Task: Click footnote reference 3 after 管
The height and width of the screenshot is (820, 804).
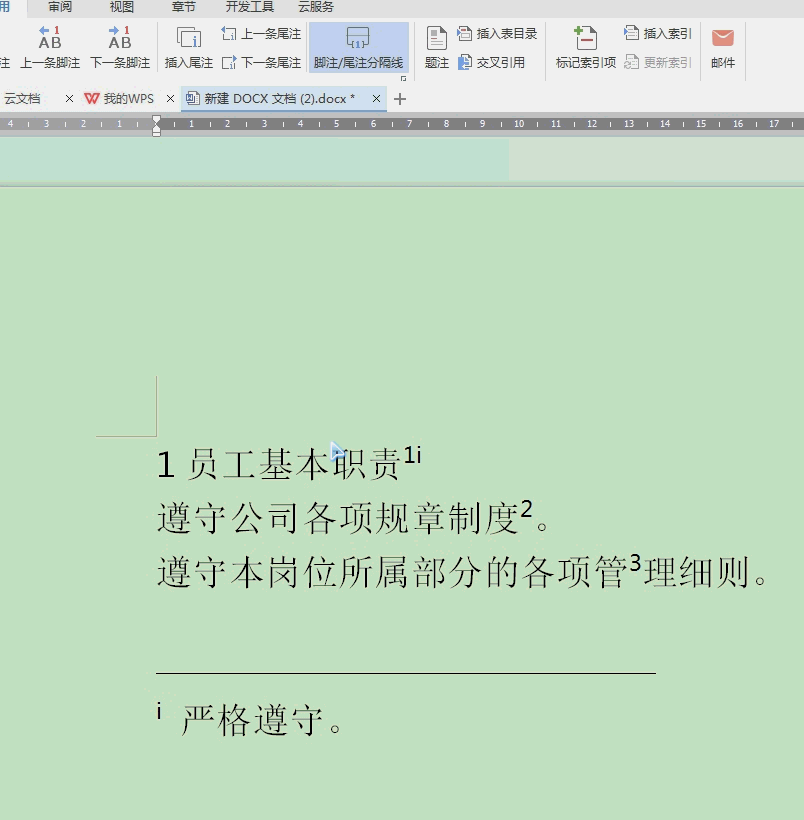Action: point(635,563)
